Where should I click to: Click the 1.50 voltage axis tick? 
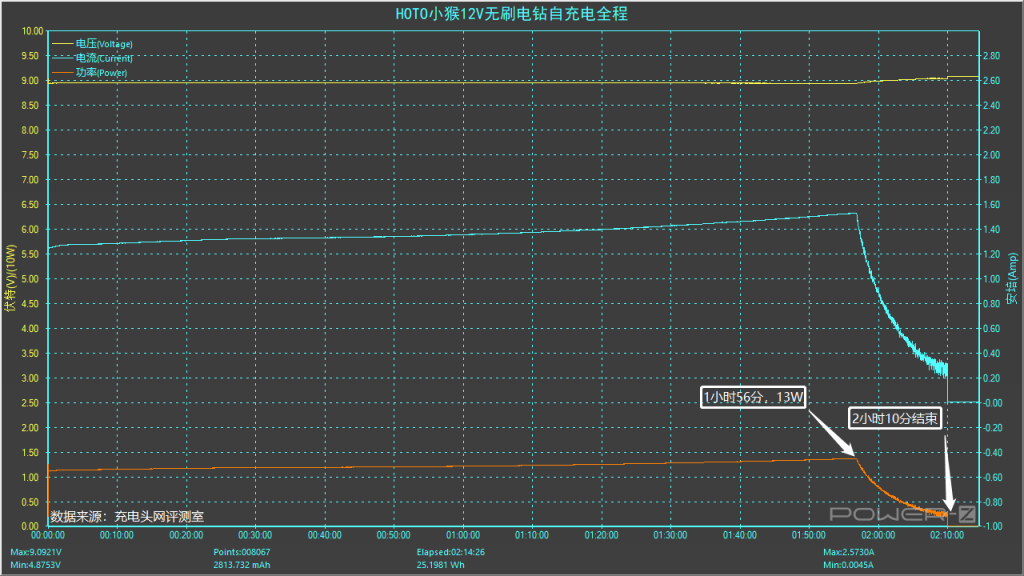point(30,453)
